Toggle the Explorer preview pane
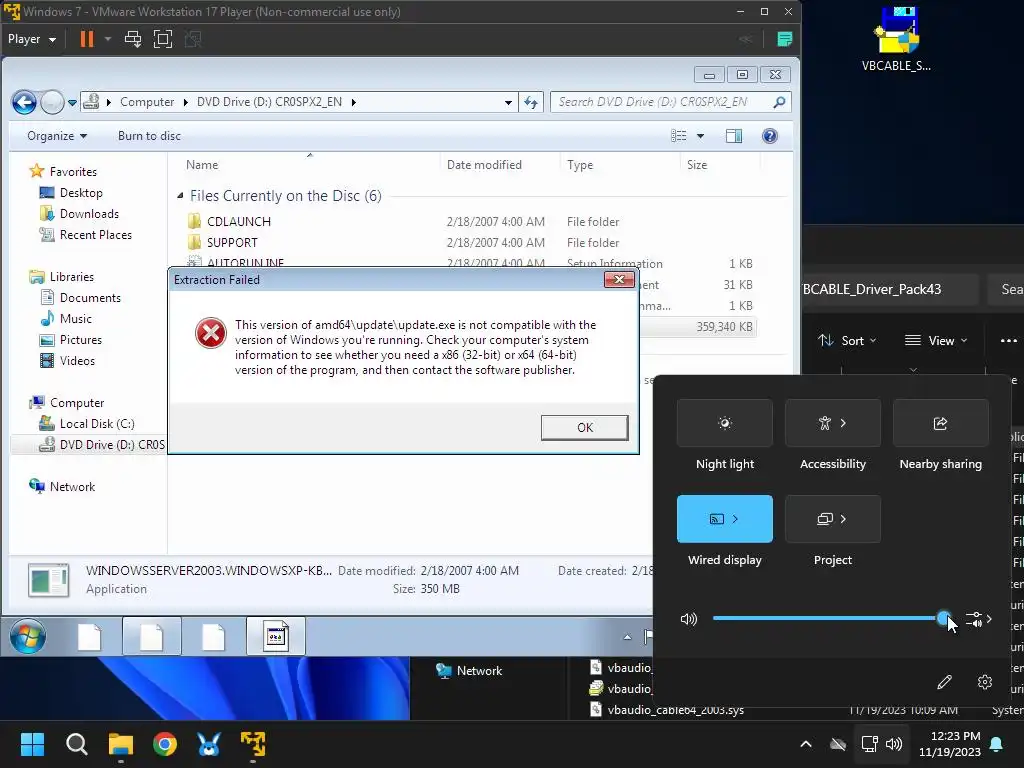 pyautogui.click(x=733, y=136)
